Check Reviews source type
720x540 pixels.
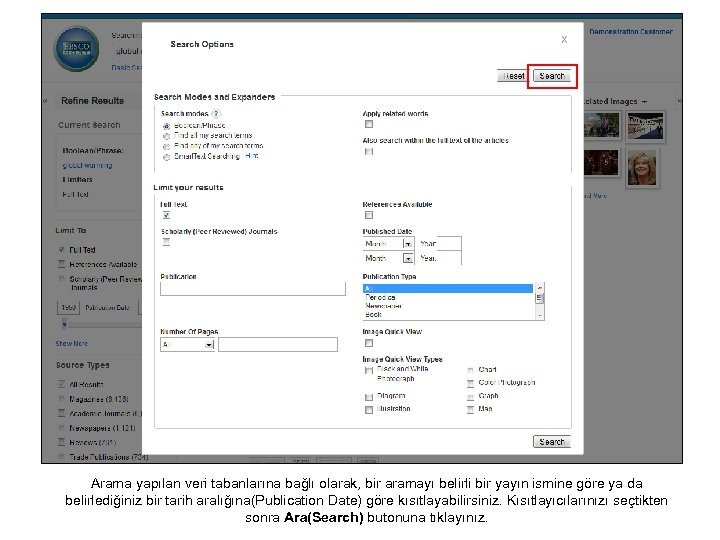click(62, 443)
